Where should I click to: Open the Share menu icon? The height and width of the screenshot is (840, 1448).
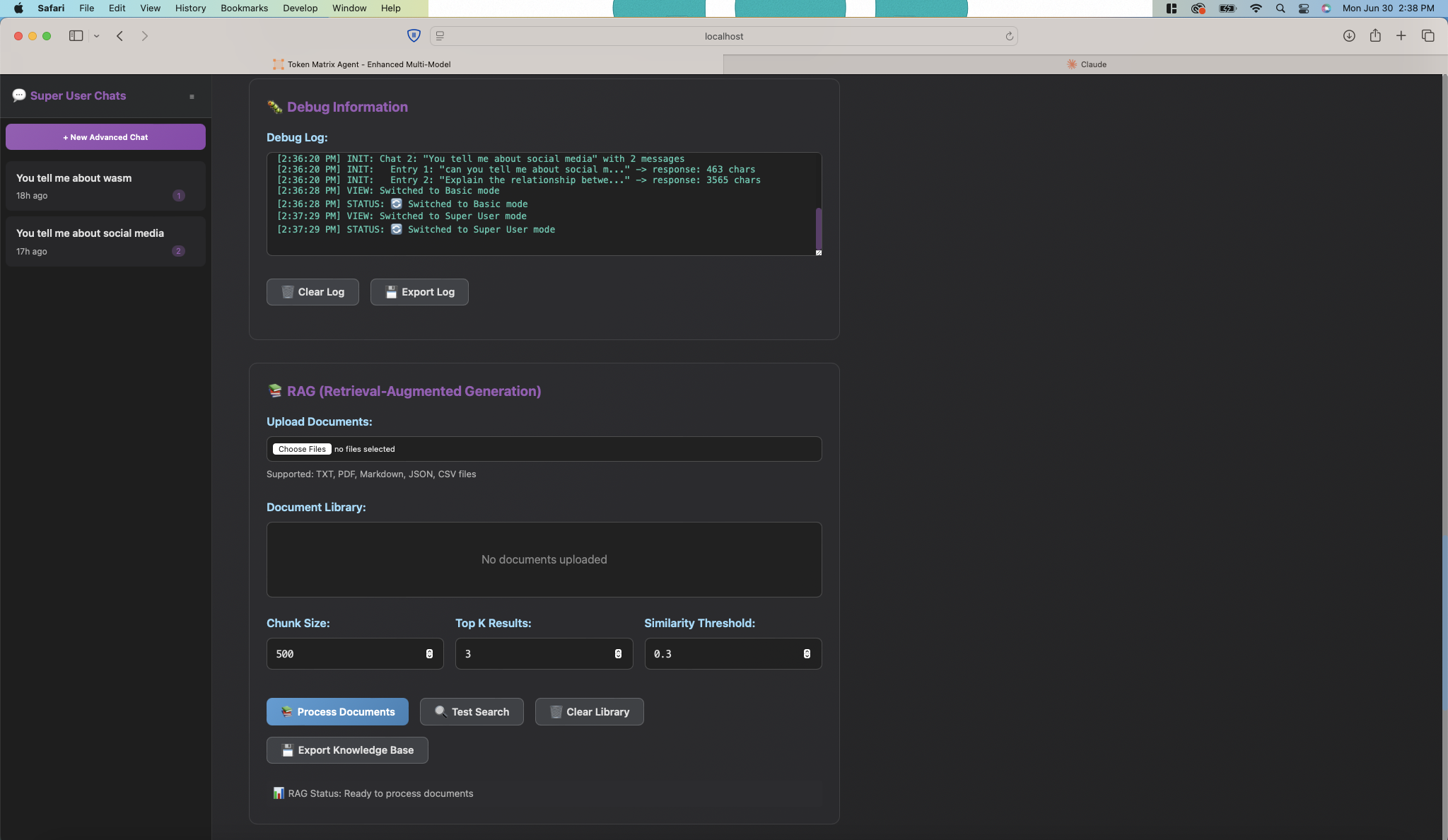[1375, 35]
